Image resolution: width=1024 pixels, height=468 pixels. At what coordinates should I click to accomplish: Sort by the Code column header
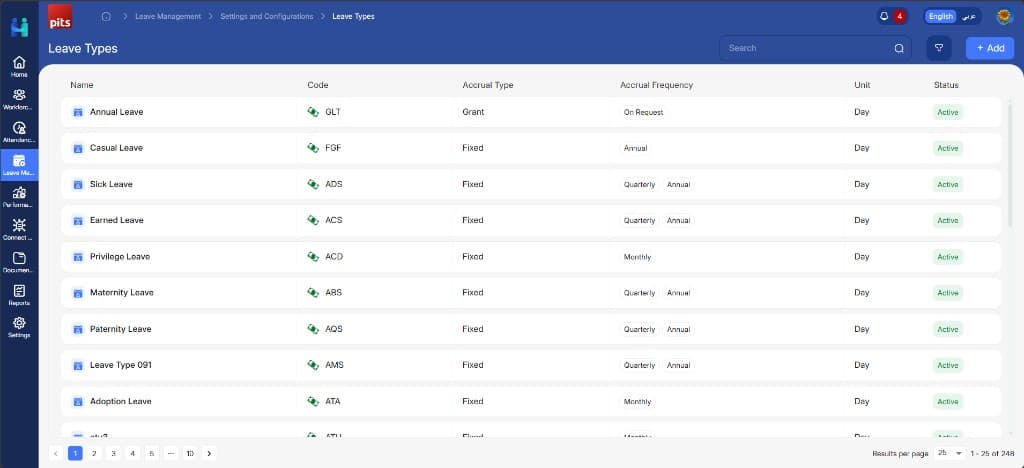tap(317, 85)
